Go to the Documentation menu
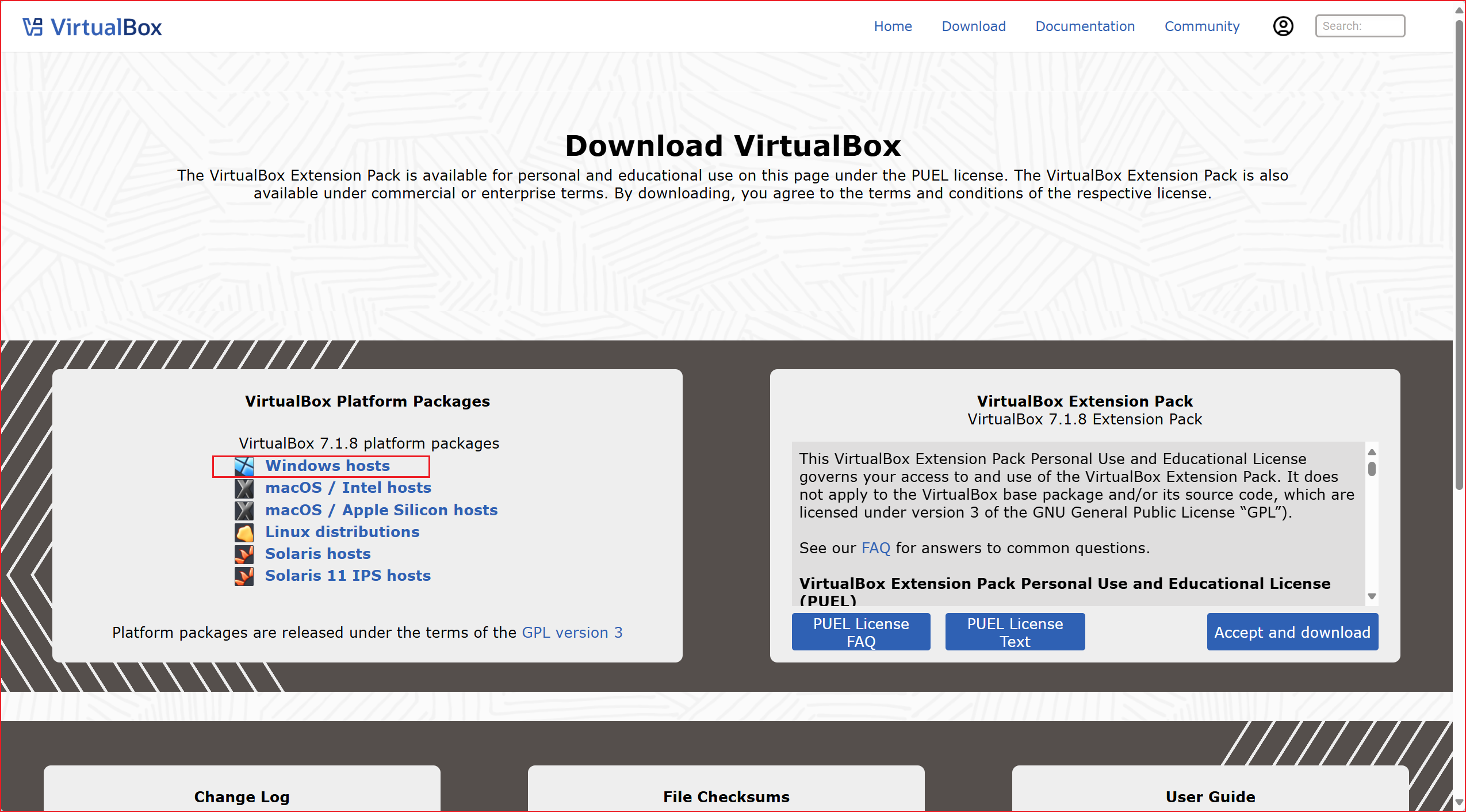Screen dimensions: 1466x812 tap(1085, 26)
